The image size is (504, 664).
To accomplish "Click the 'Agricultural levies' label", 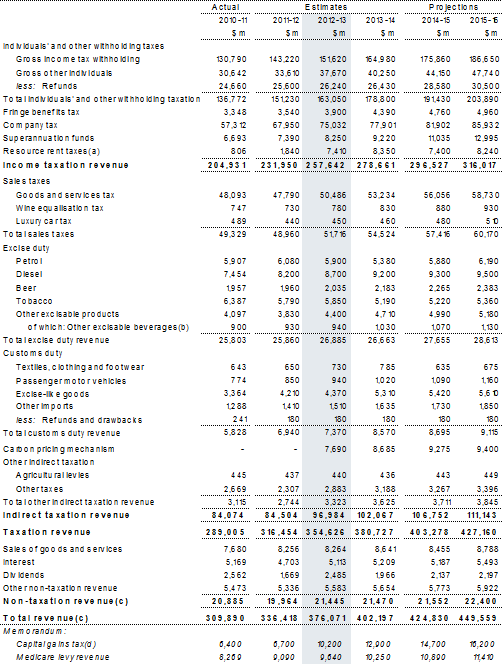I will [x=53, y=475].
